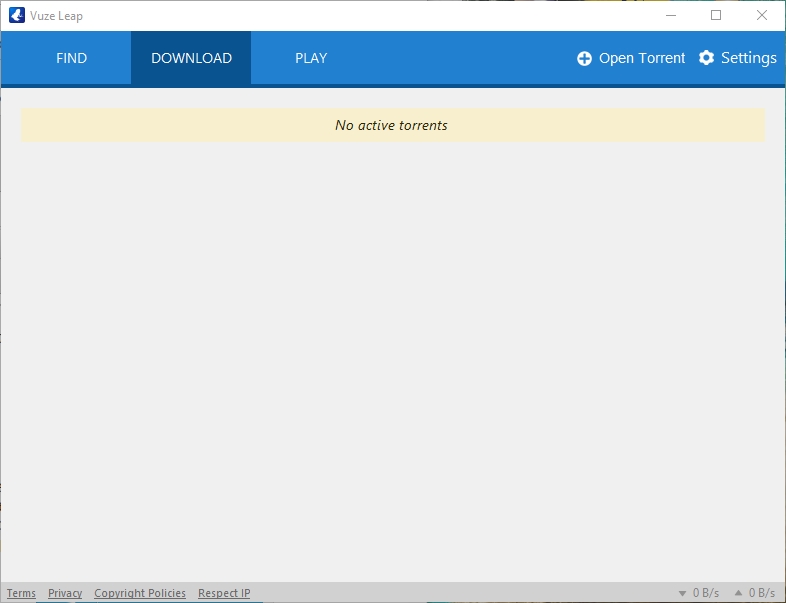Click the download speed arrow icon
This screenshot has height=603, width=786.
[x=682, y=593]
